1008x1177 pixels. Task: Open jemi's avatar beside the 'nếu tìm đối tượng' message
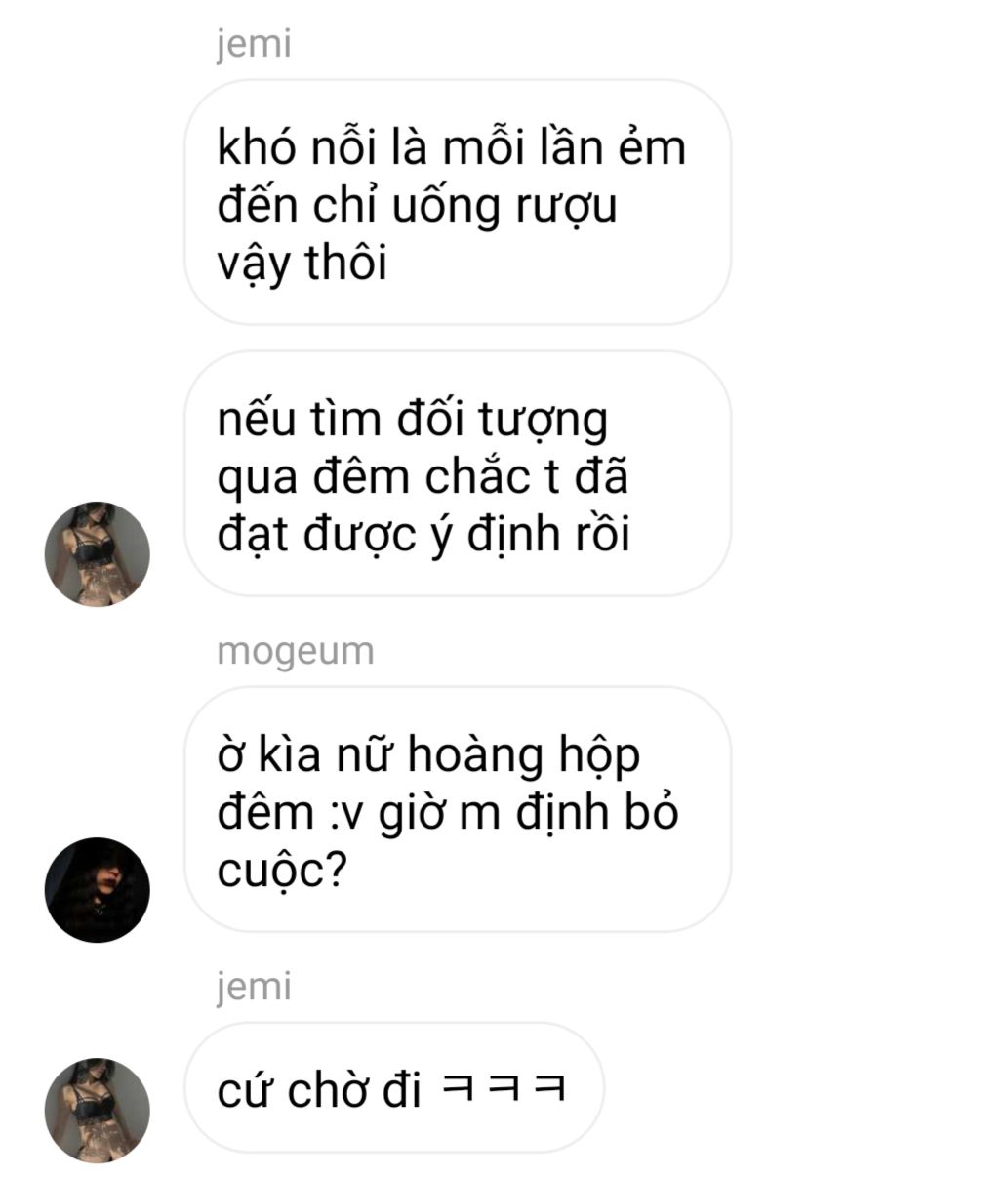point(98,553)
